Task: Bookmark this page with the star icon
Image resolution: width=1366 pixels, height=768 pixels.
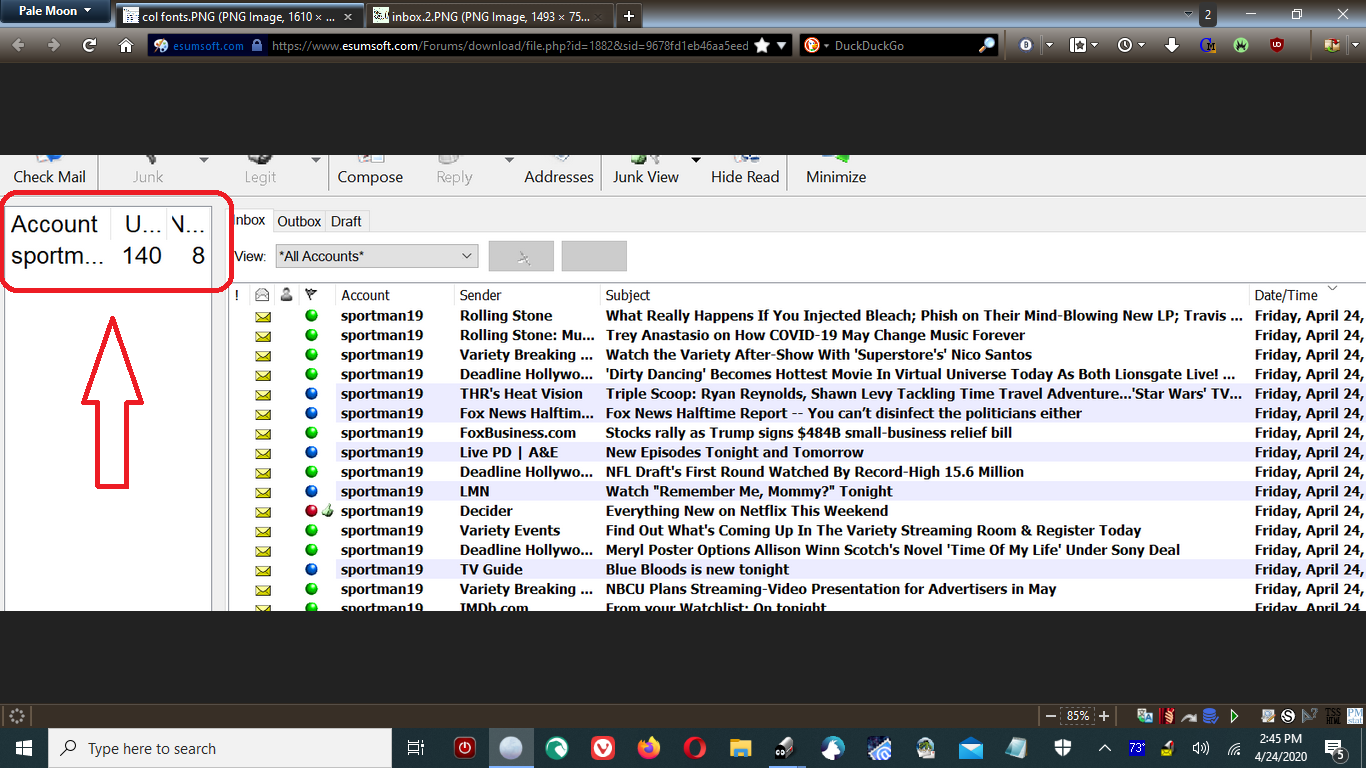Action: coord(762,45)
